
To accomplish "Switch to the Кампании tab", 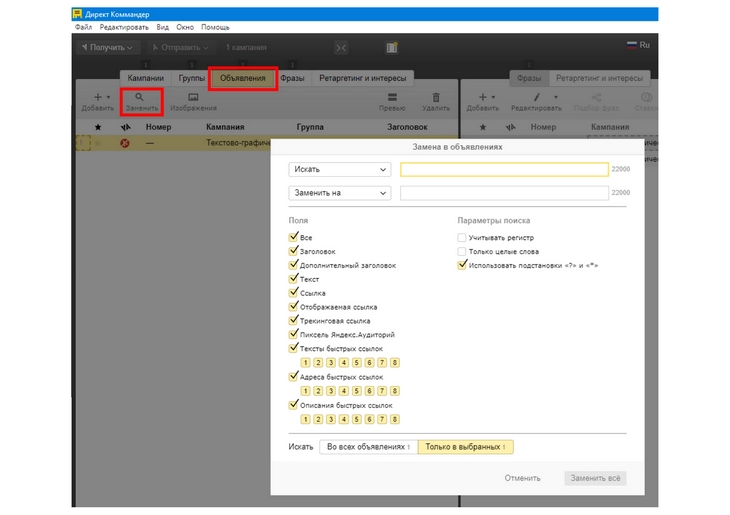I will point(146,78).
